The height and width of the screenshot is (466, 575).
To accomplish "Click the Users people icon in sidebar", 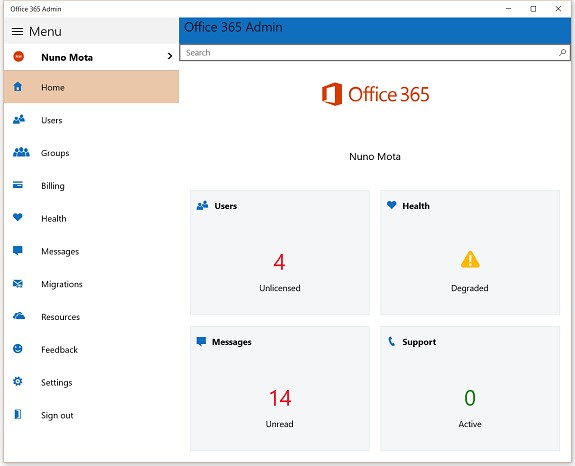I will pos(19,120).
